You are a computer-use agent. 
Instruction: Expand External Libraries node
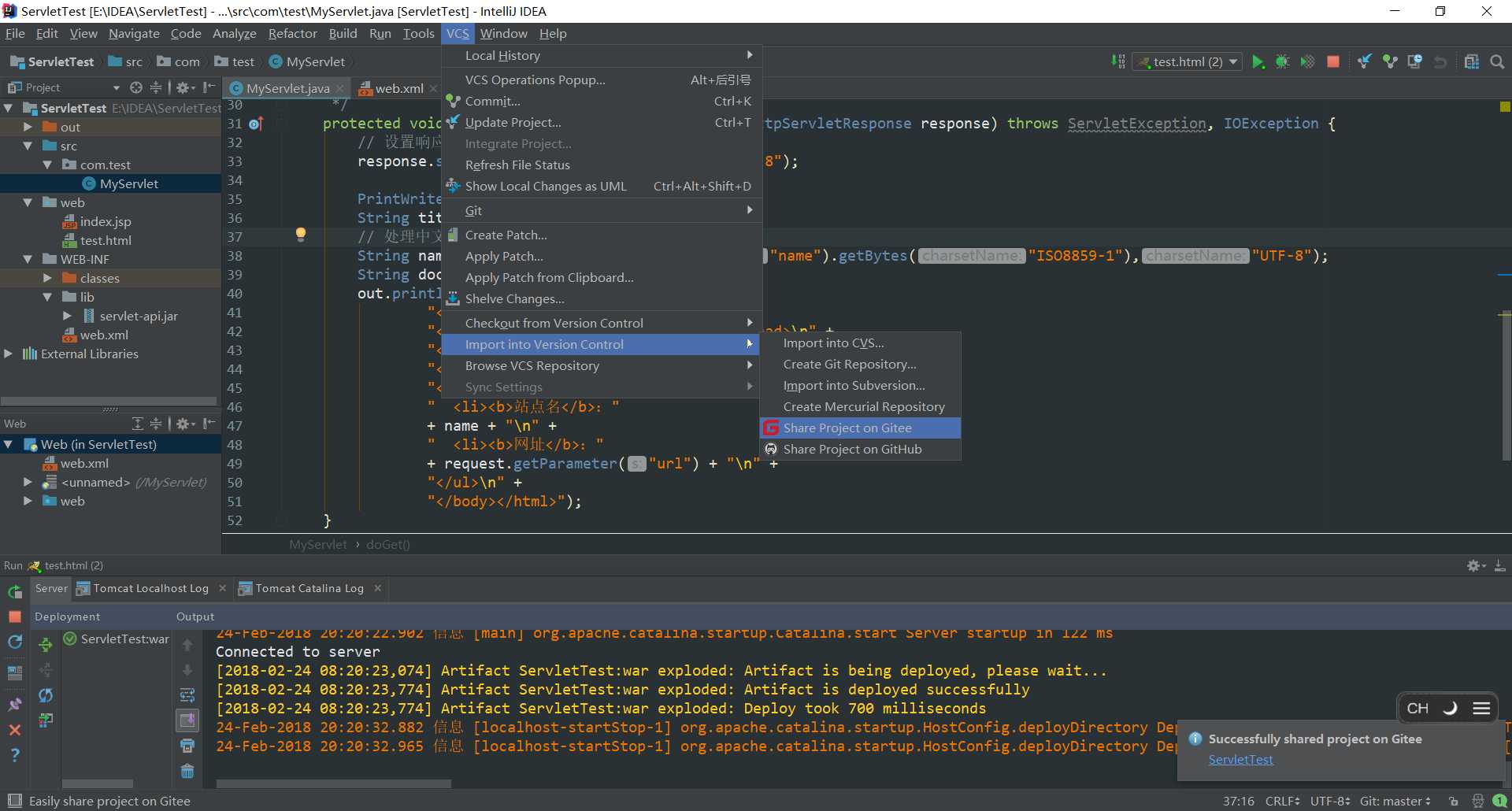pyautogui.click(x=8, y=354)
